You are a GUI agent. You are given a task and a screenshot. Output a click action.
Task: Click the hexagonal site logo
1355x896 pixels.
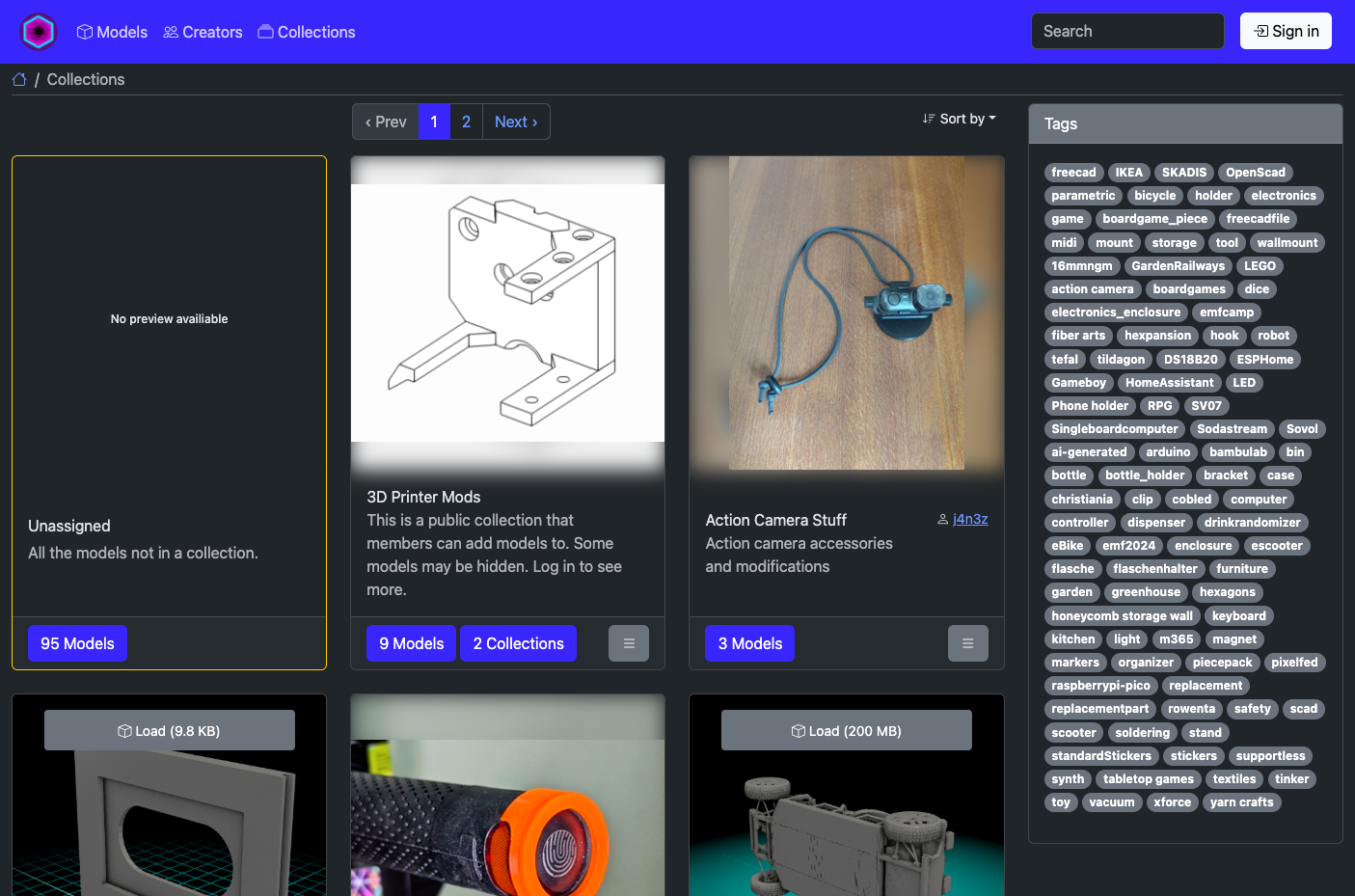pos(39,32)
